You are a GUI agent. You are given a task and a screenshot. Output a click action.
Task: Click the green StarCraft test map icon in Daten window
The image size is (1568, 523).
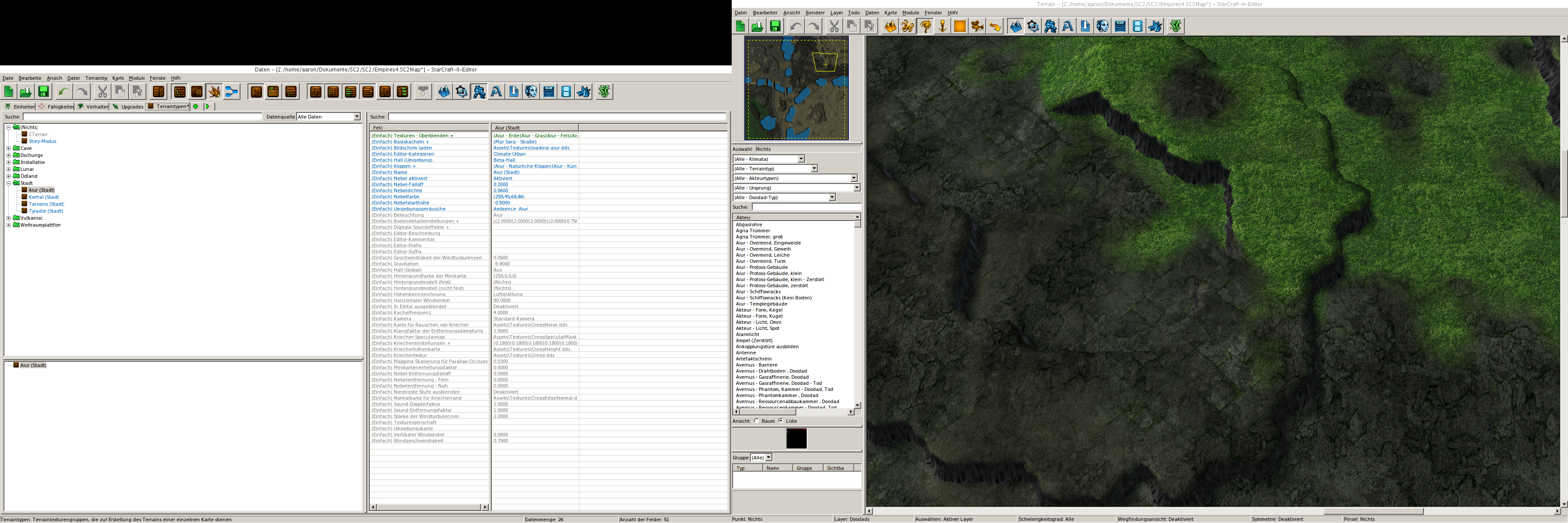[x=605, y=92]
